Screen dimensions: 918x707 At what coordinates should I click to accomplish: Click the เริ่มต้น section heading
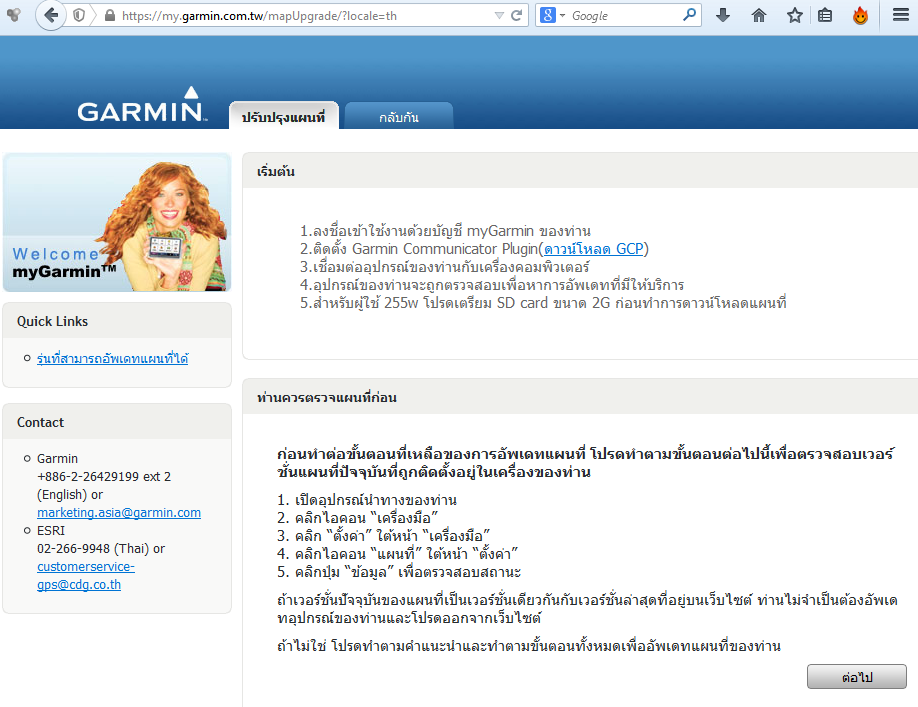[276, 171]
